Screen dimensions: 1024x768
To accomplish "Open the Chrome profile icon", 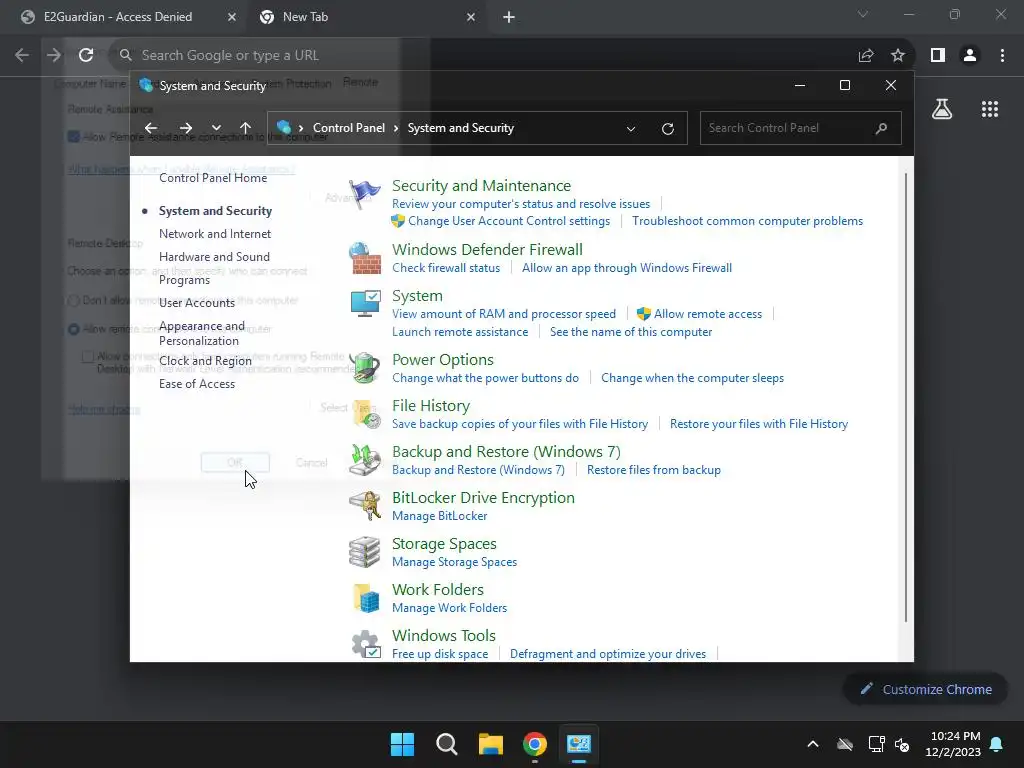I will pyautogui.click(x=970, y=56).
